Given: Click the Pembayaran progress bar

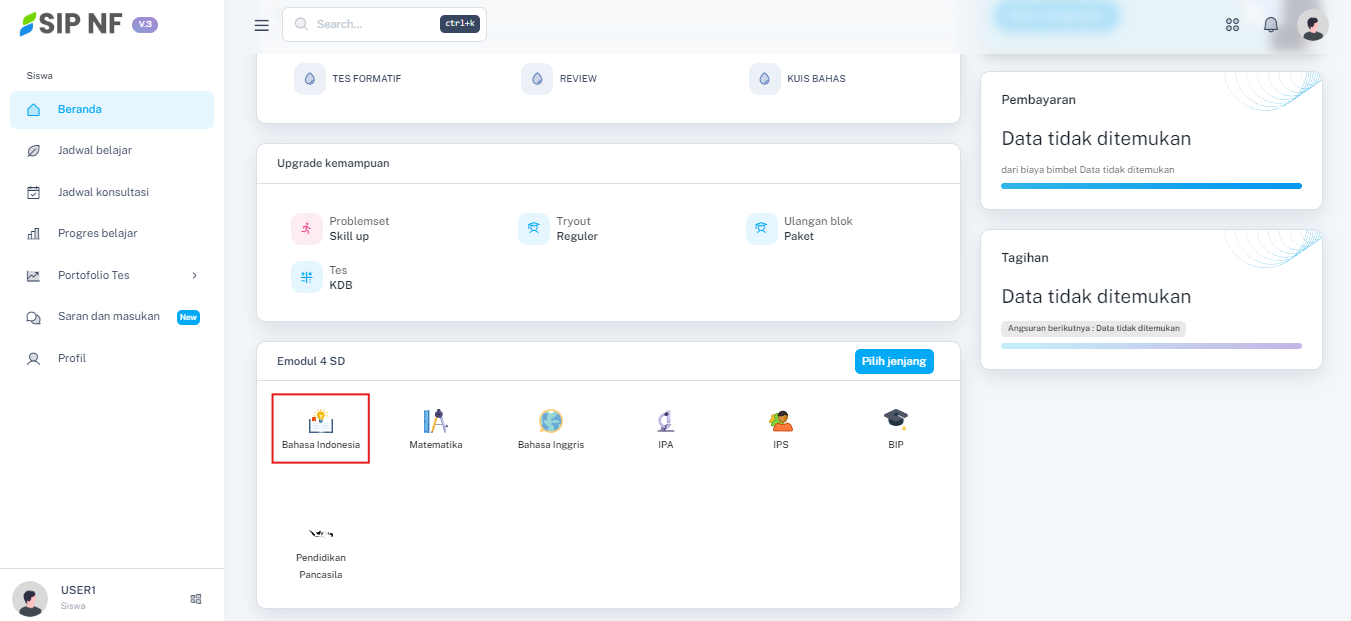Looking at the screenshot, I should [x=1151, y=186].
